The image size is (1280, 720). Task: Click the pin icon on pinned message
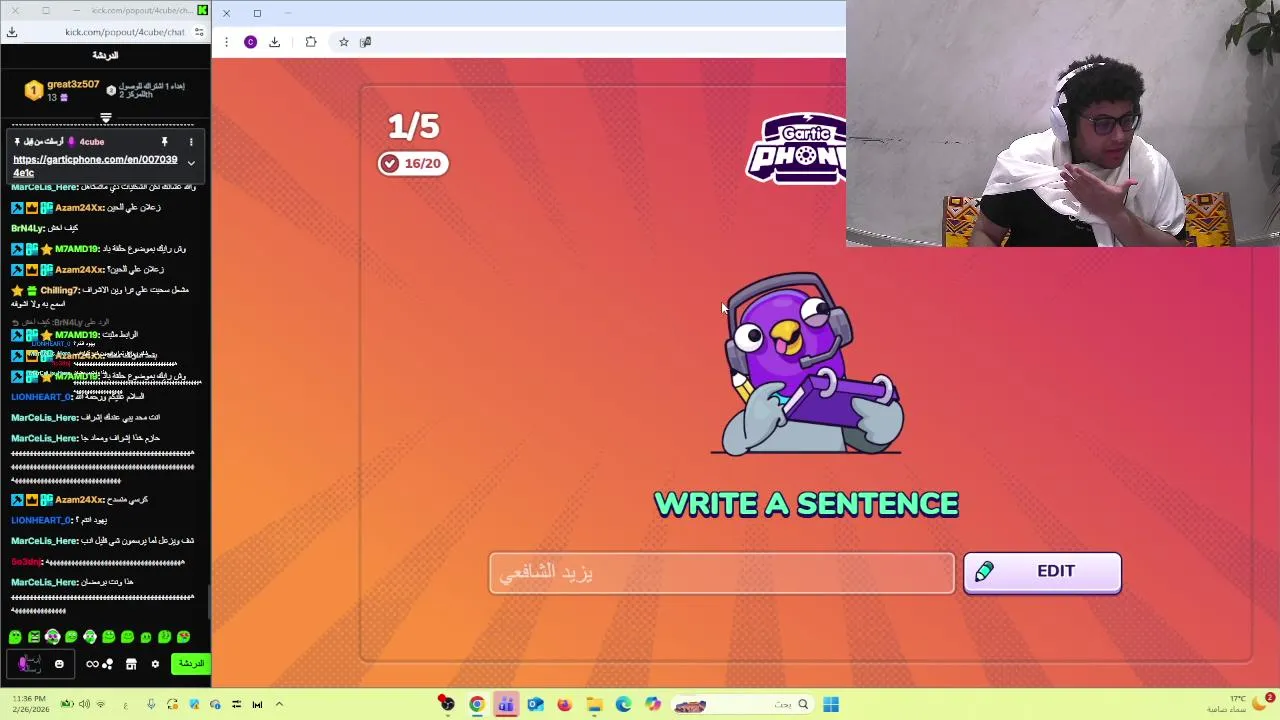164,142
